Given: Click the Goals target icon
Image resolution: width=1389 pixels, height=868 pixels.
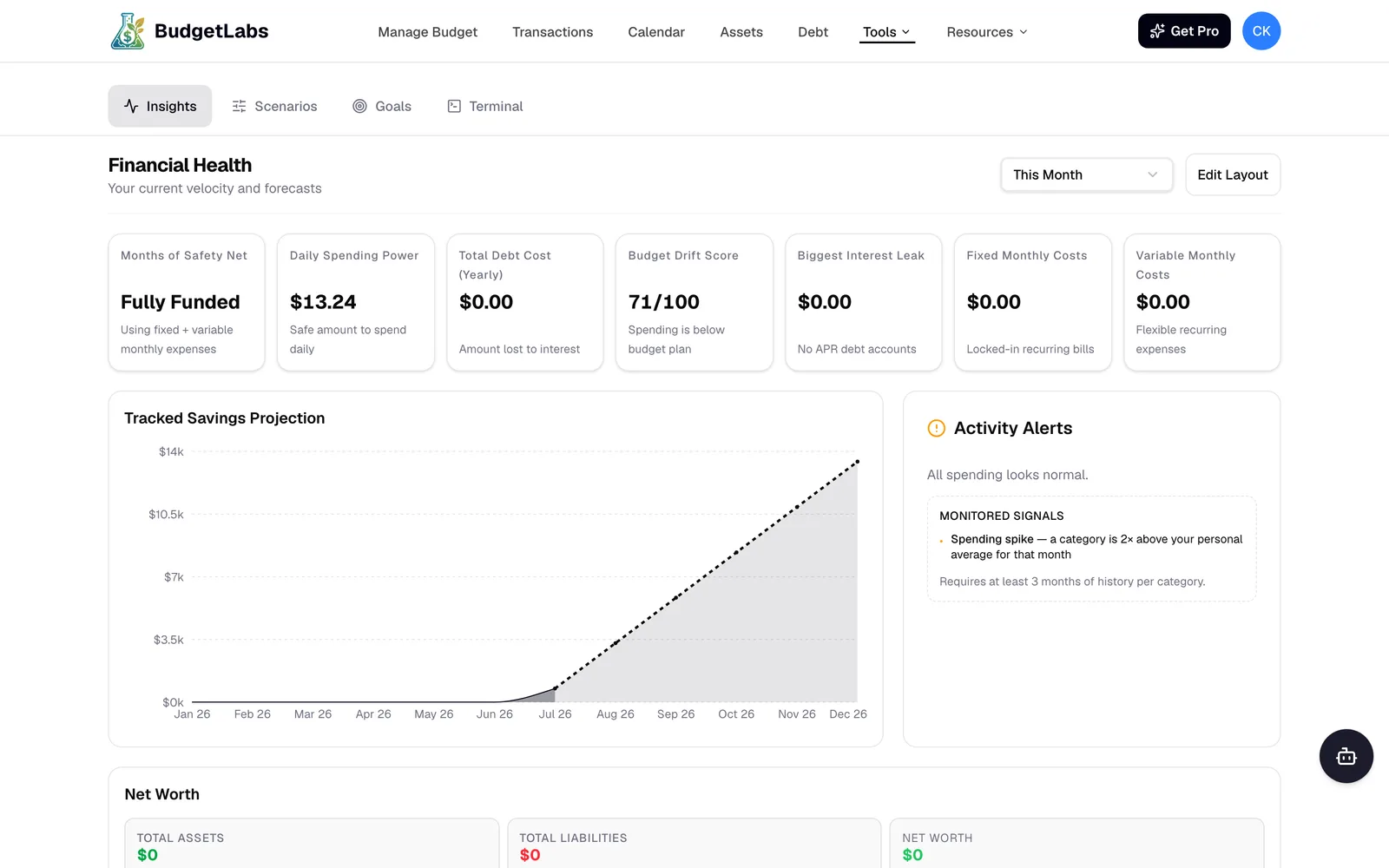Looking at the screenshot, I should click(359, 106).
